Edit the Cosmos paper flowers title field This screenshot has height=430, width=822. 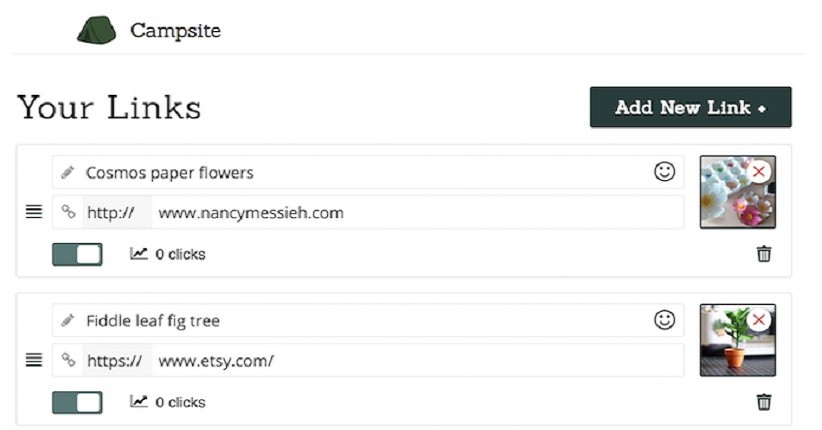[360, 172]
